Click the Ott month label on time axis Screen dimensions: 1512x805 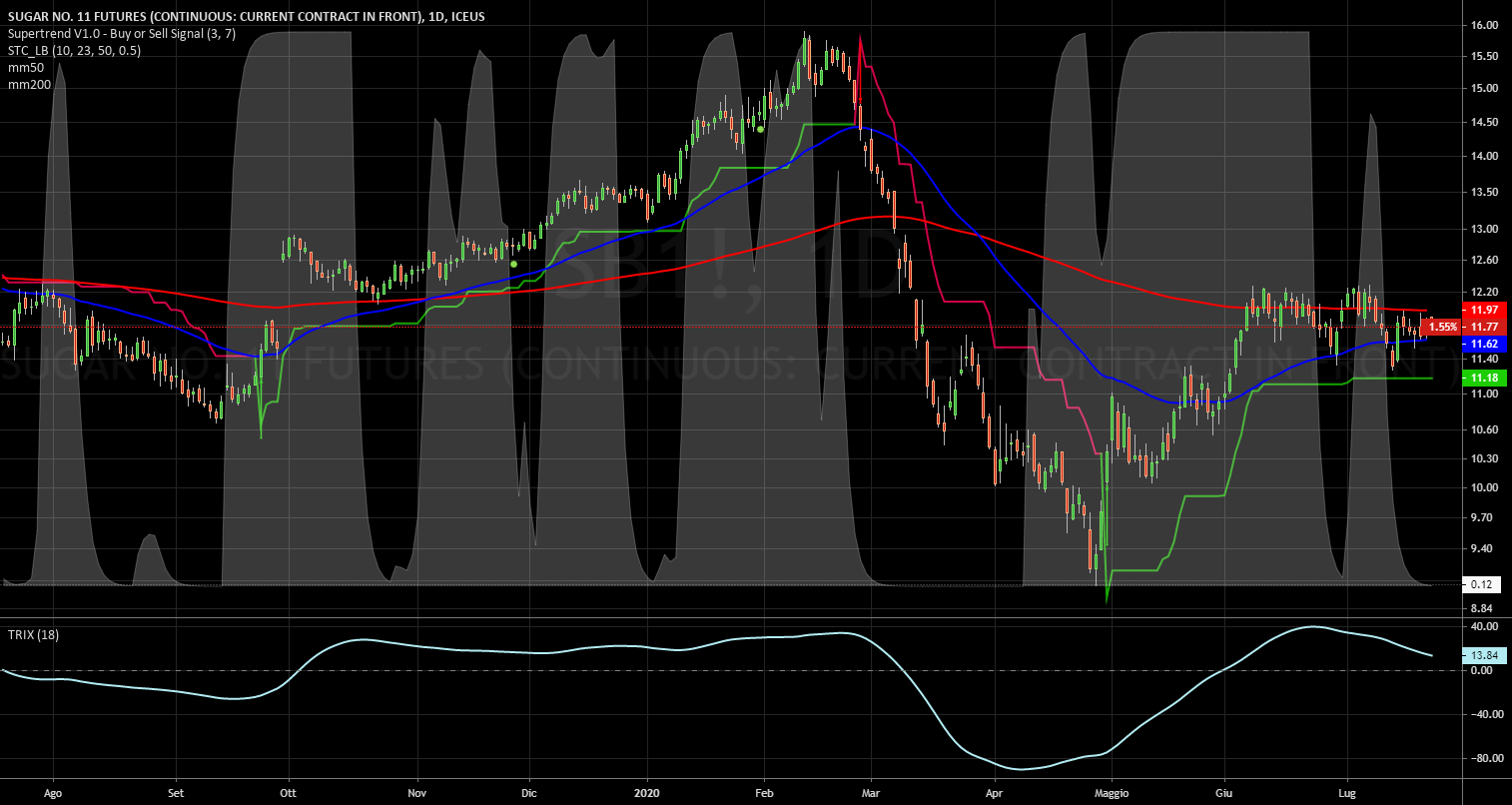[x=289, y=793]
